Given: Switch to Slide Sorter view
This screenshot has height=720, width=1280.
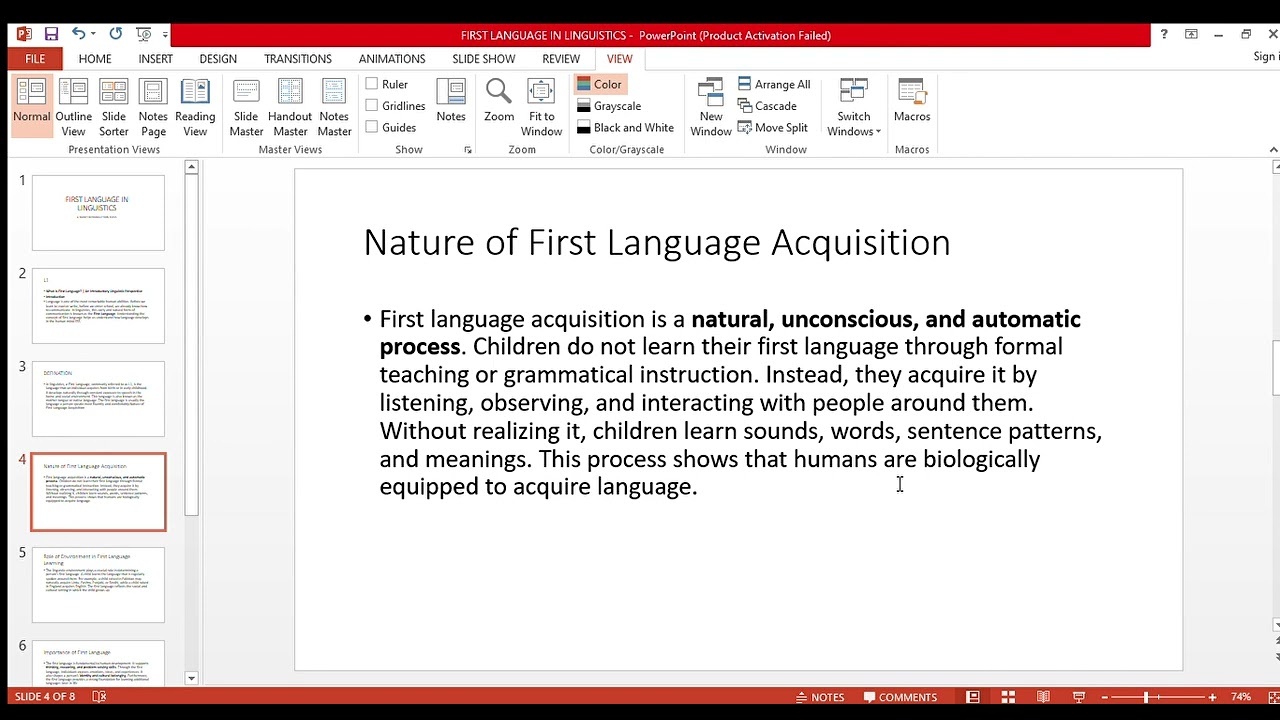Looking at the screenshot, I should pyautogui.click(x=113, y=107).
